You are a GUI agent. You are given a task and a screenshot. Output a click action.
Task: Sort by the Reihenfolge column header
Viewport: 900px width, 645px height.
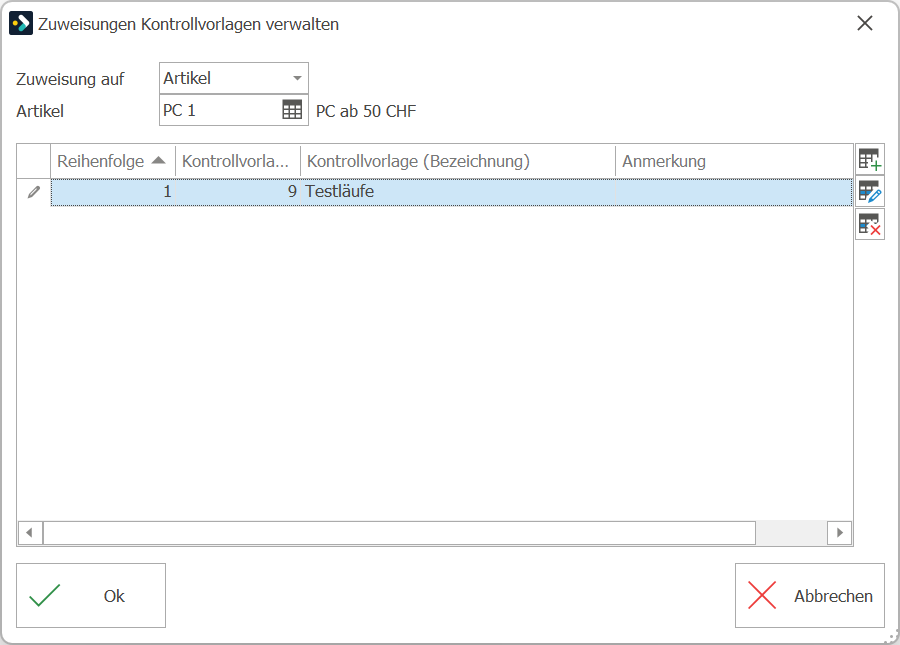pos(112,161)
